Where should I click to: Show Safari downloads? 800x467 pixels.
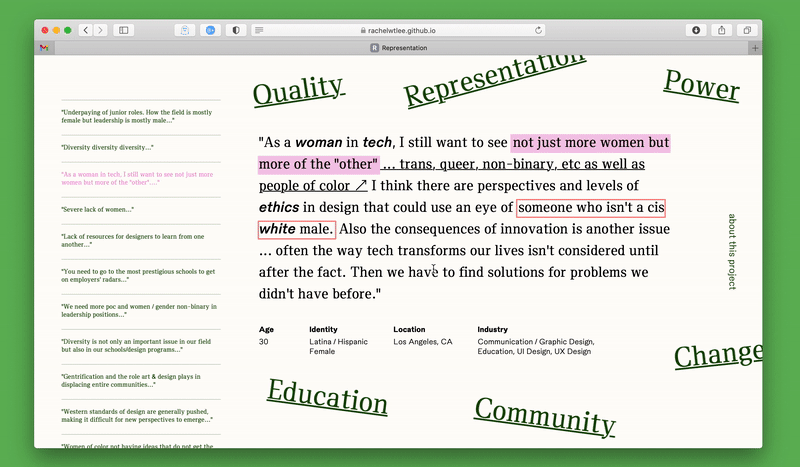pos(696,30)
